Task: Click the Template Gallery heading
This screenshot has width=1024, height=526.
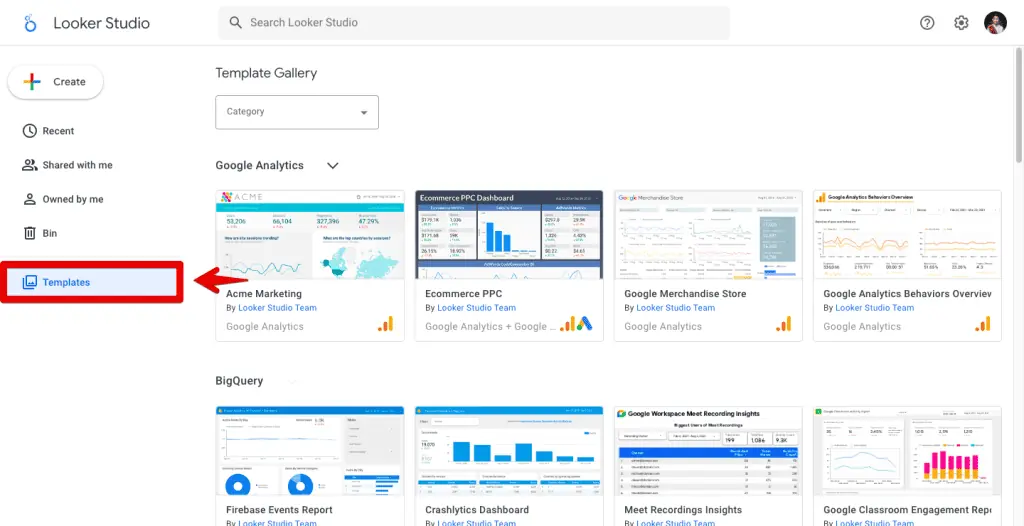Action: [x=266, y=73]
